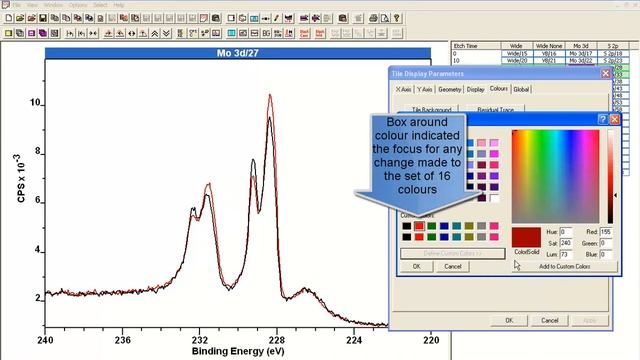
Task: Click the question mark help toolbar icon
Action: pos(396,18)
